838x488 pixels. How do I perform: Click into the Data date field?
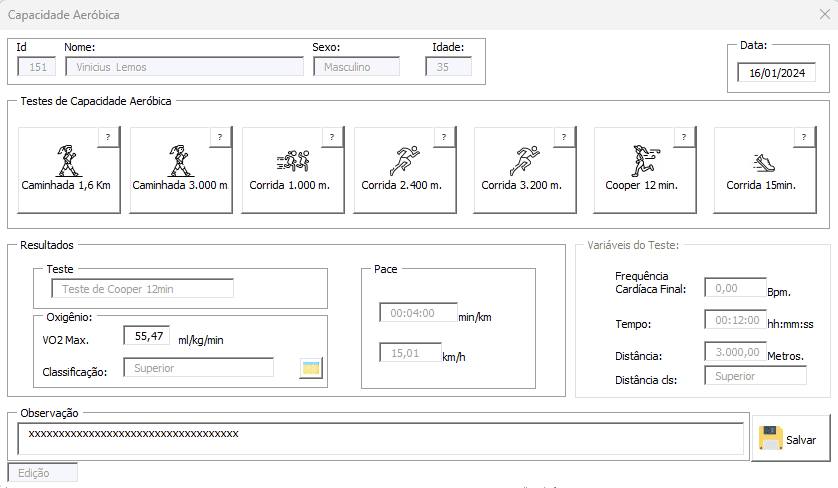[x=777, y=73]
